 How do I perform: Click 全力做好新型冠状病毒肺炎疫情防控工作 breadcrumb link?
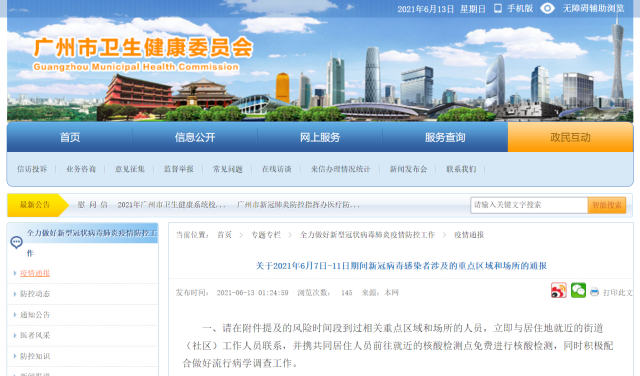(x=367, y=235)
